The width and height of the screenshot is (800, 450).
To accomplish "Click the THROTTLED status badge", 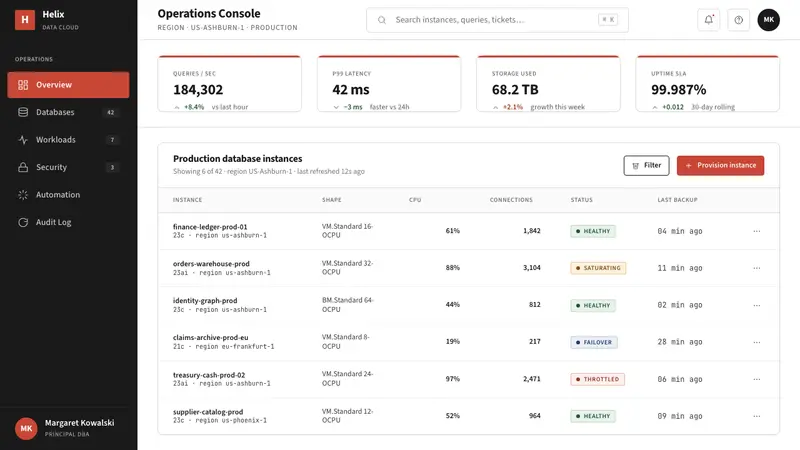I will tap(597, 379).
